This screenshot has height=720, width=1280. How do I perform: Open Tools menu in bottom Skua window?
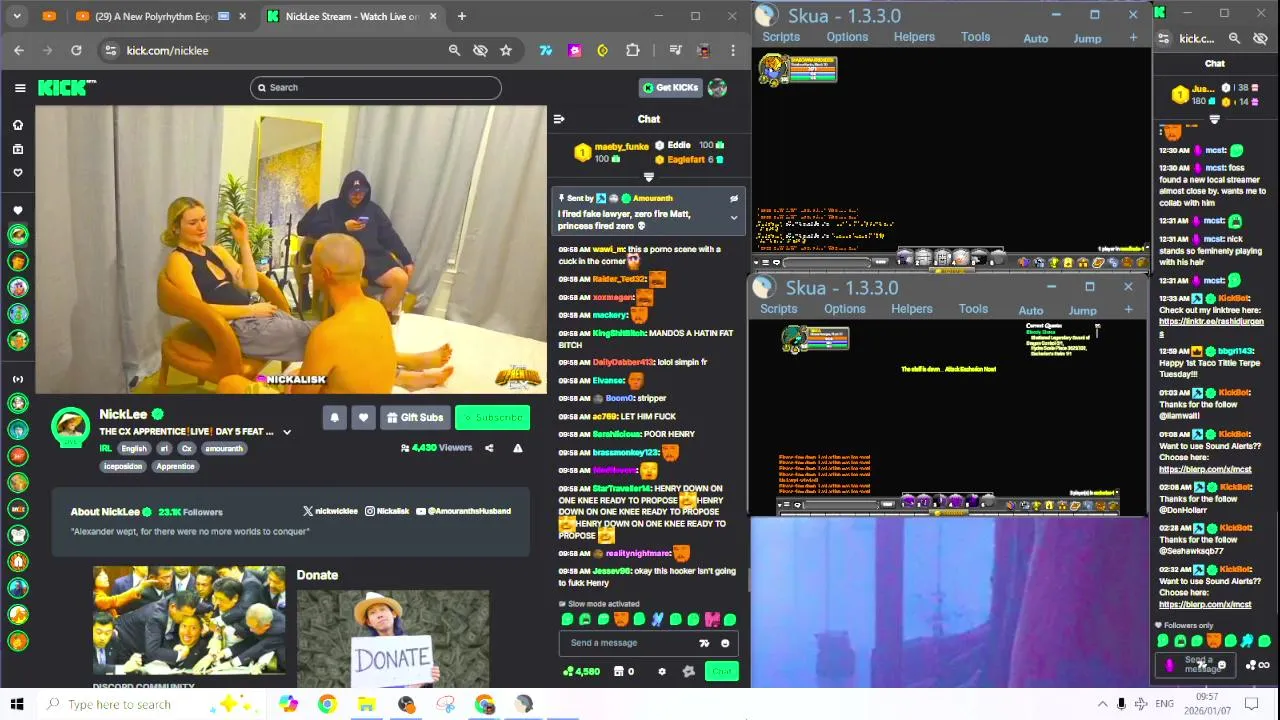click(x=973, y=309)
